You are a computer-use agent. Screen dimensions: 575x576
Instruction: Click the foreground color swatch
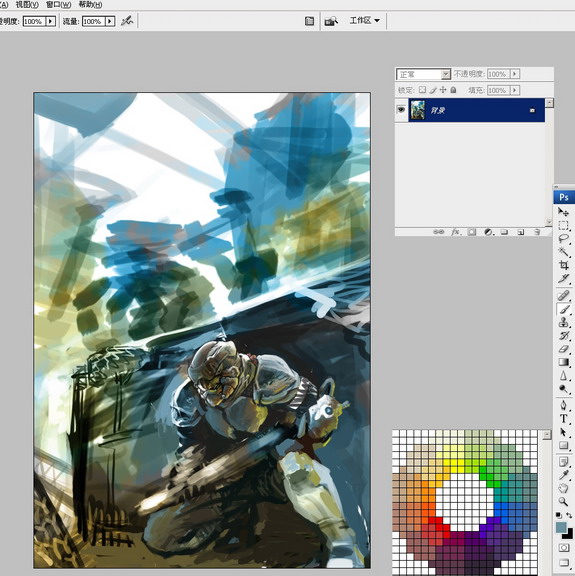[561, 528]
